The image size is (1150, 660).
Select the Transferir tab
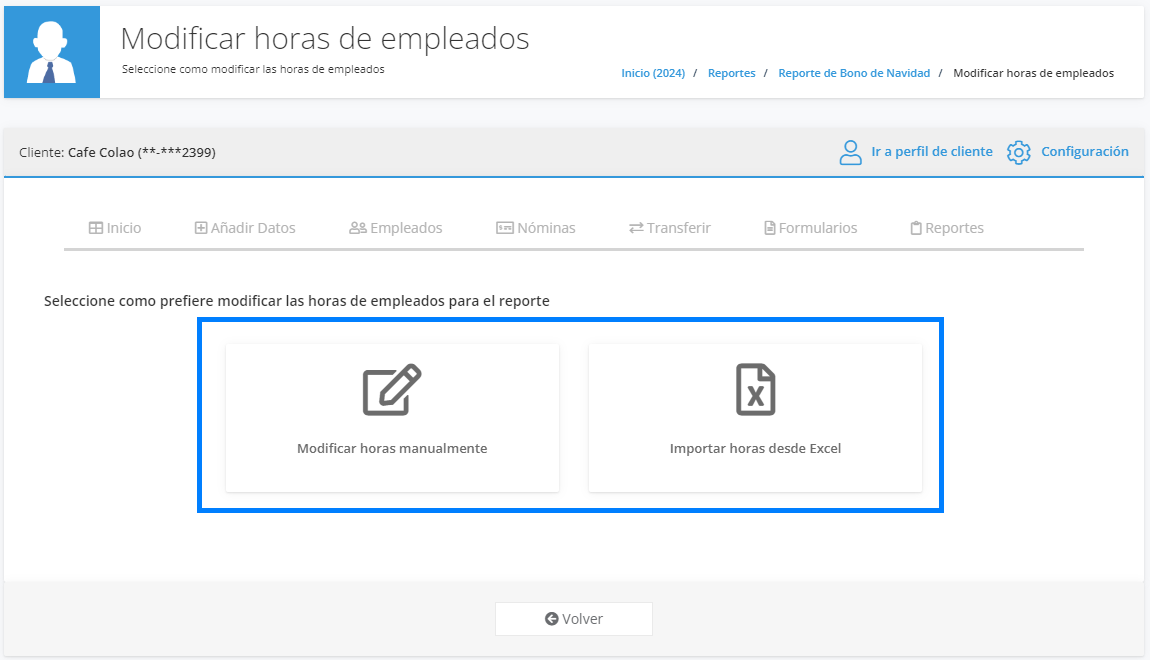[670, 228]
